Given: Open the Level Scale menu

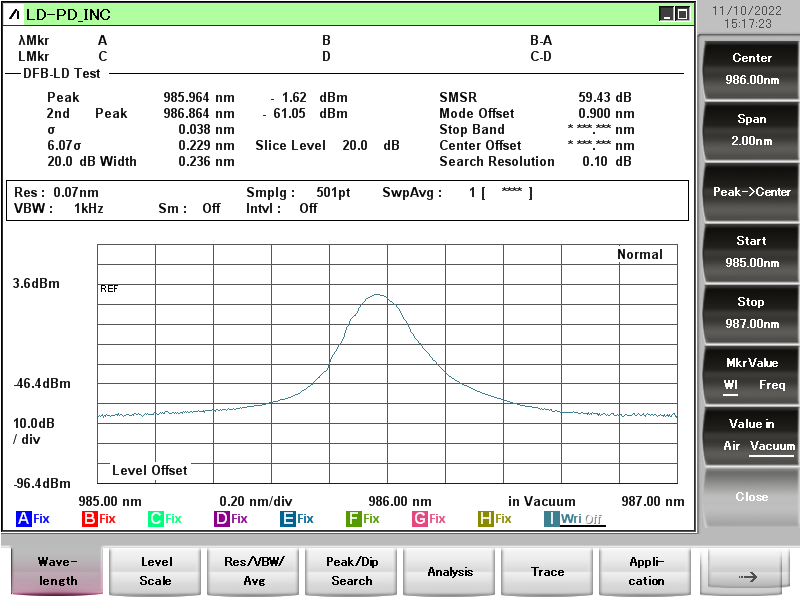Looking at the screenshot, I should pos(155,572).
